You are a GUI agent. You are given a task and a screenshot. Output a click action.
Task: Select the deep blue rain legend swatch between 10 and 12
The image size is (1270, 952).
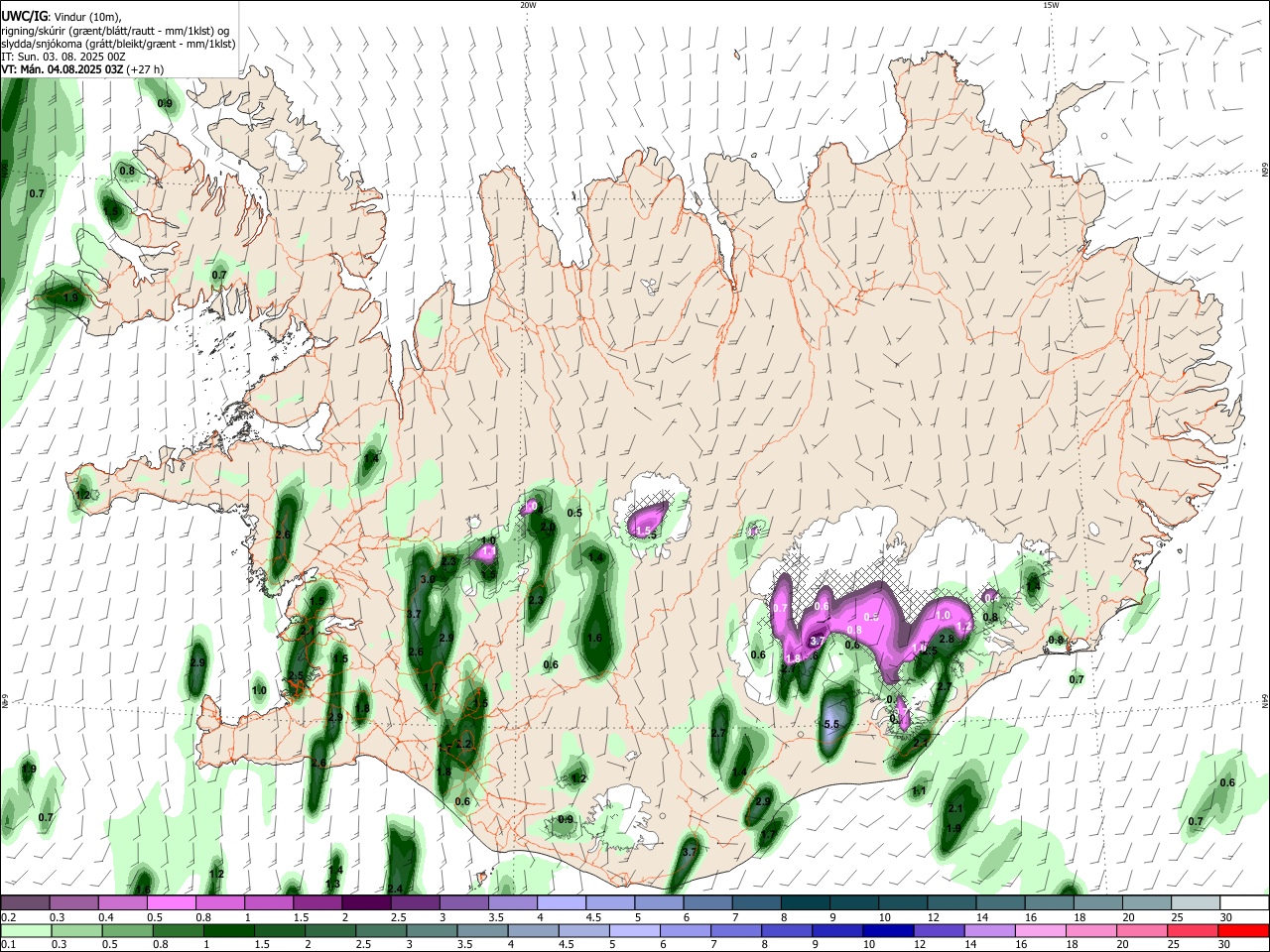888,931
